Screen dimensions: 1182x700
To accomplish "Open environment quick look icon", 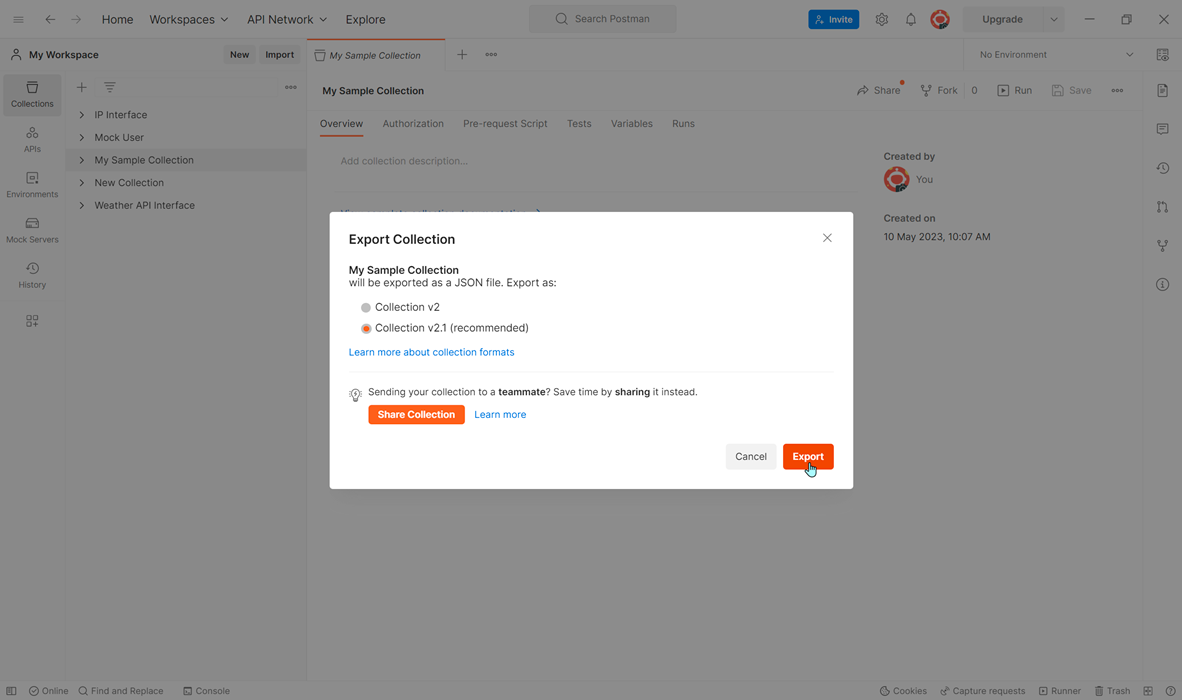I will coord(1162,55).
